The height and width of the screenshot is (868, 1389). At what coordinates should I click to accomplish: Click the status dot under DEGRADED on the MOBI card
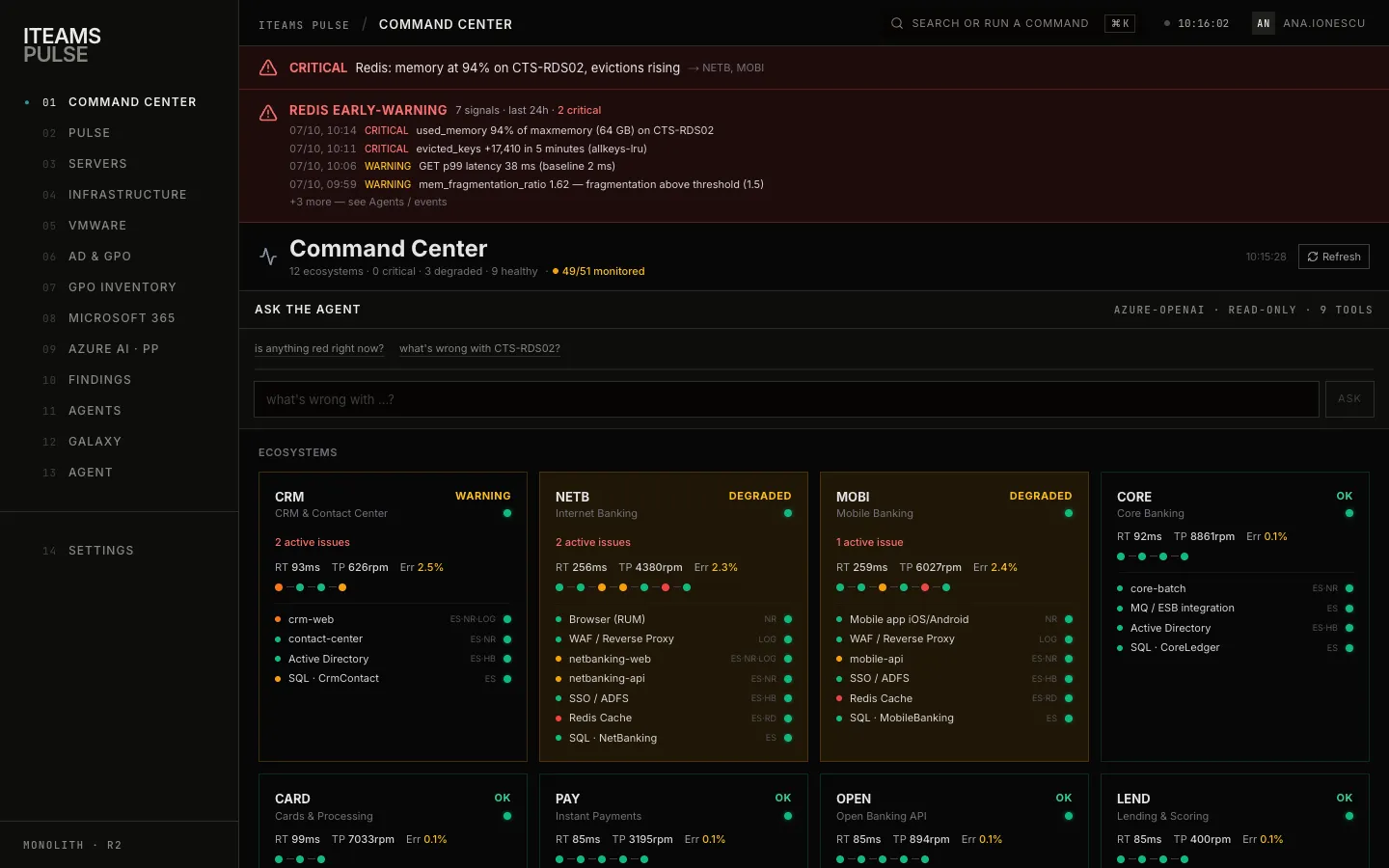pyautogui.click(x=1069, y=513)
